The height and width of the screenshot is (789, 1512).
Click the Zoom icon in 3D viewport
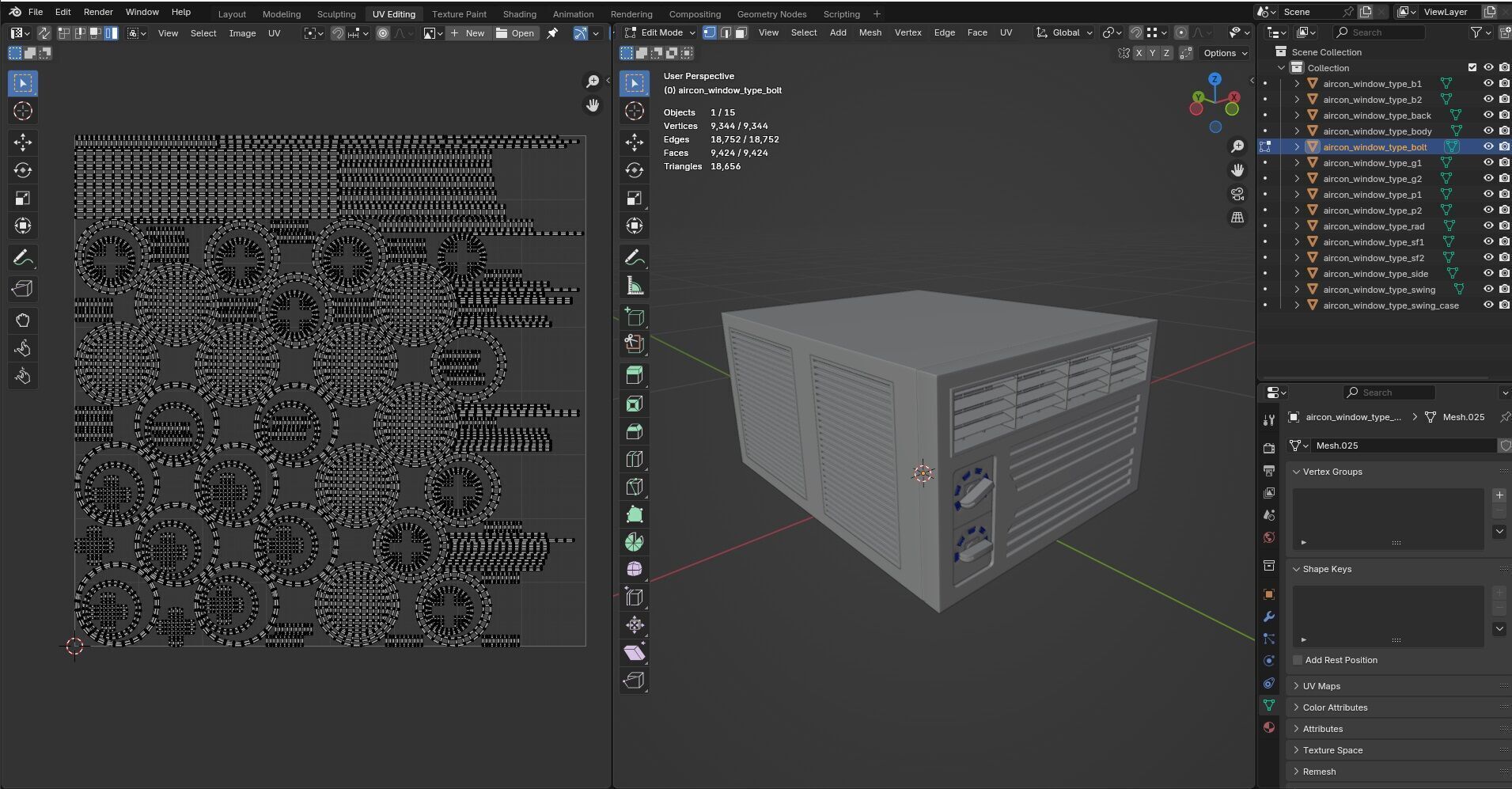1237,146
